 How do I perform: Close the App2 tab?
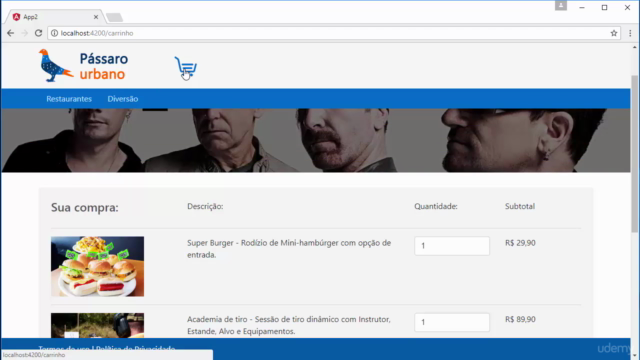[x=96, y=17]
